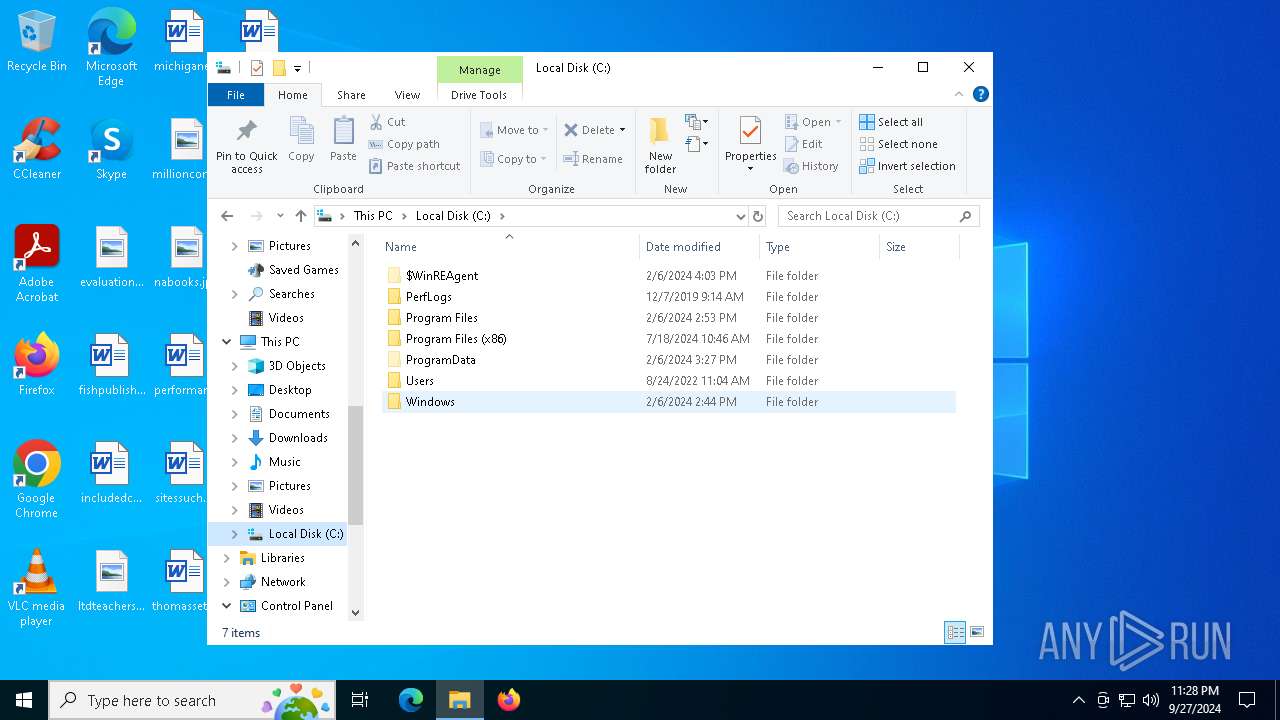Expand the address bar history dropdown
Viewport: 1280px width, 720px height.
(740, 216)
